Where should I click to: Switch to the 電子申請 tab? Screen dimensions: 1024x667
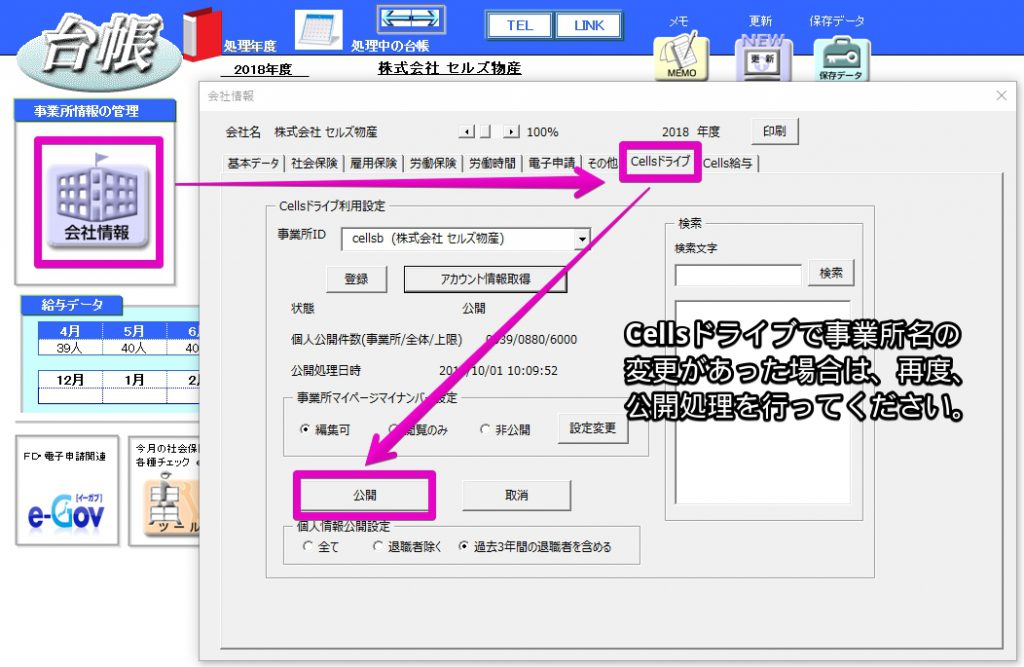pos(551,163)
